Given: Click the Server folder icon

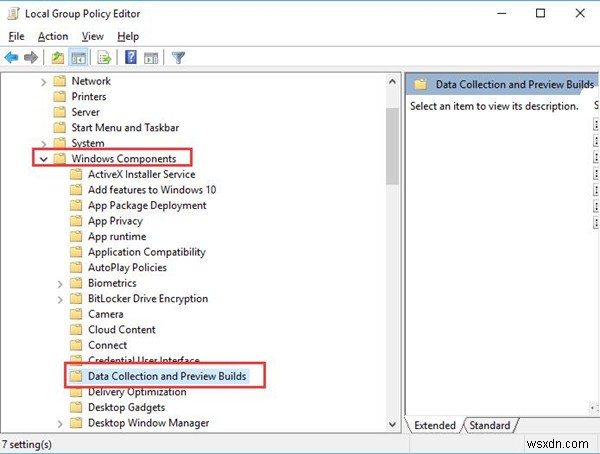Looking at the screenshot, I should point(59,112).
